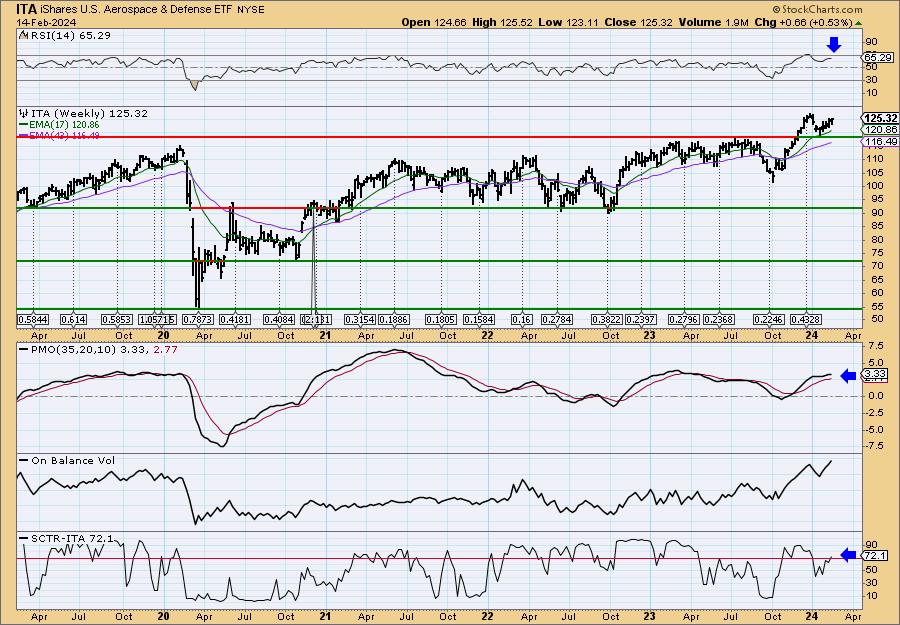Click the 116.49 EMA tag on the right axis

pos(880,141)
